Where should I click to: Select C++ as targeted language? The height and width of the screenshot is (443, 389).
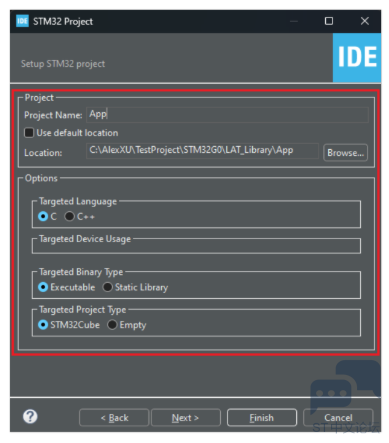[x=69, y=216]
